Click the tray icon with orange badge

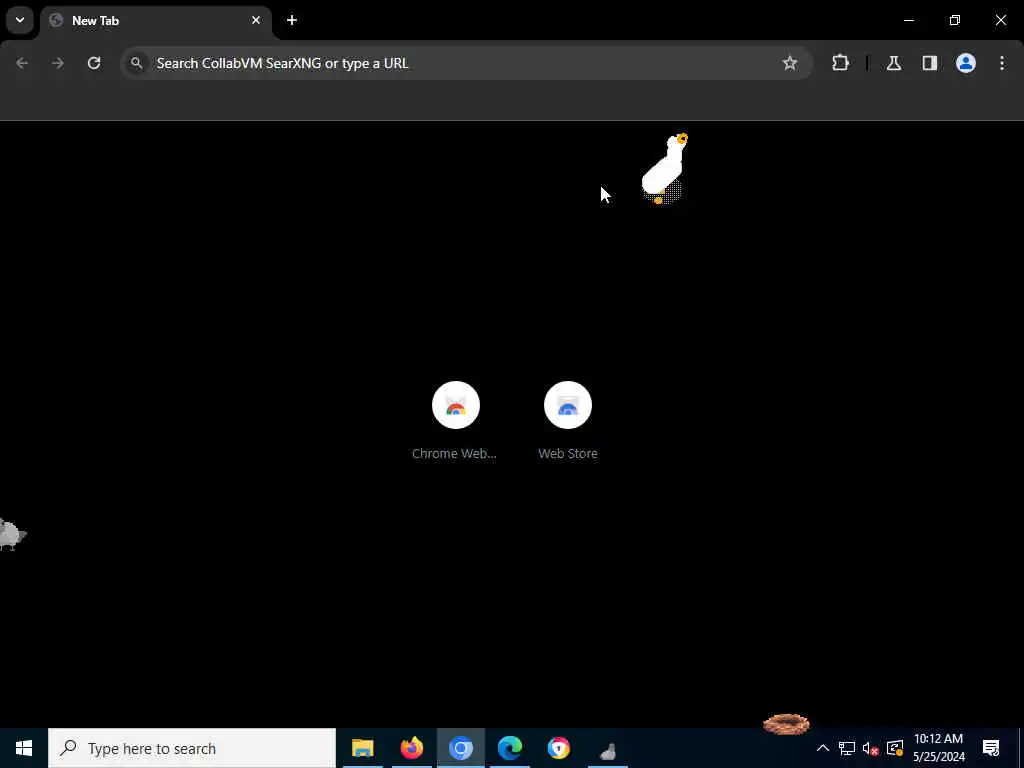coord(895,748)
